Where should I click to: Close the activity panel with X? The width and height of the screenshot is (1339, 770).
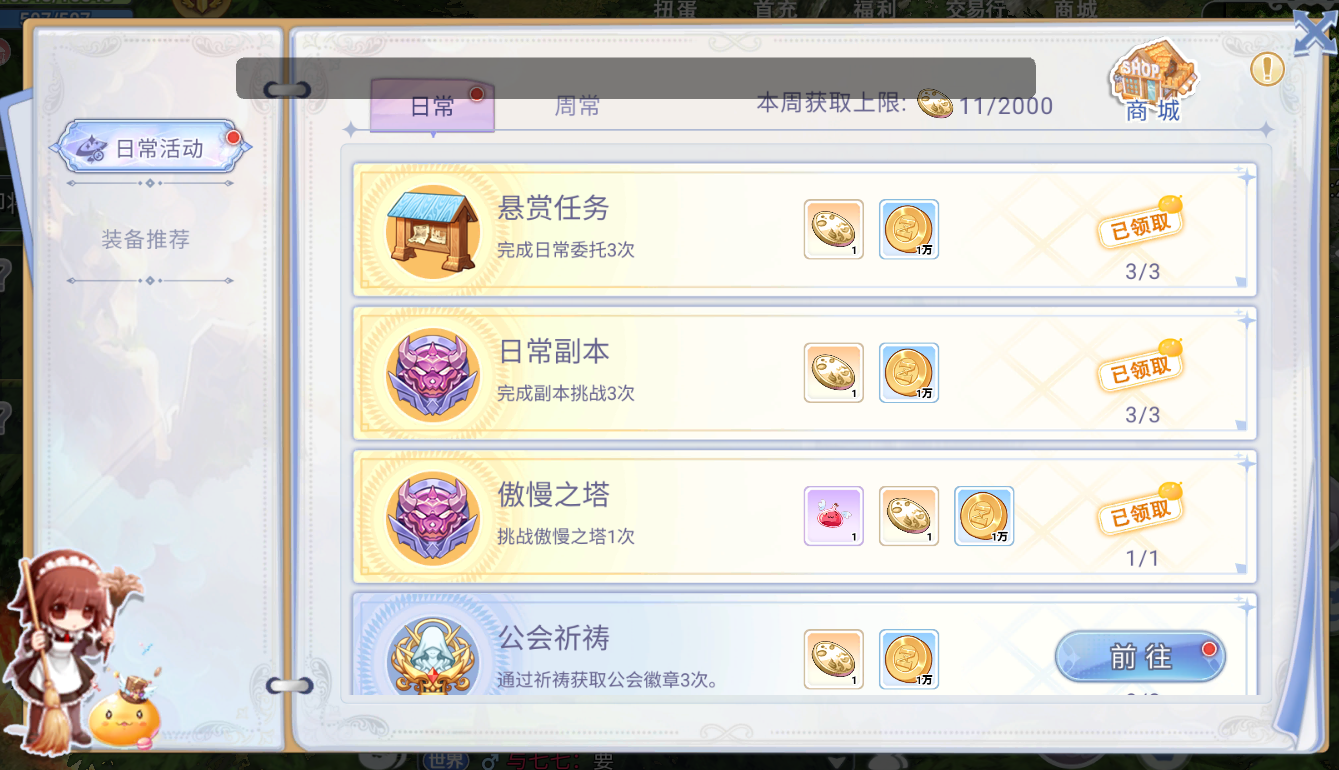1314,32
